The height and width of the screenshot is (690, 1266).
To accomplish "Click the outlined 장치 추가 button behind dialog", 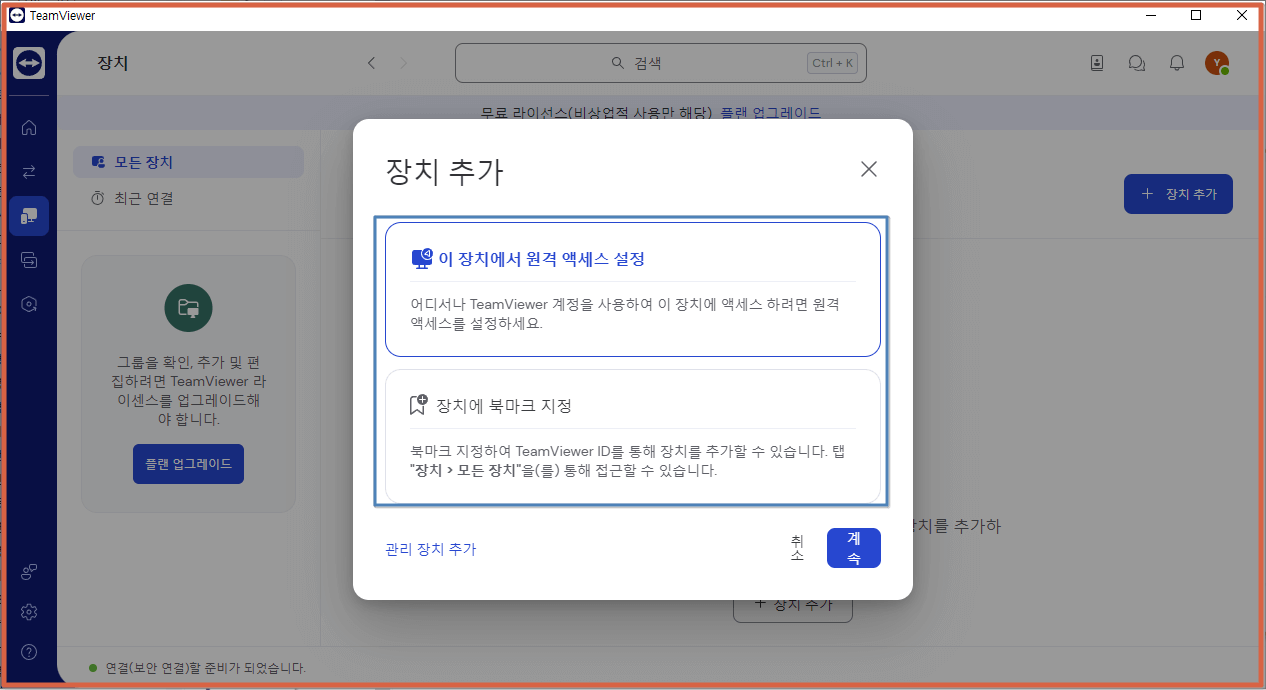I will click(793, 605).
